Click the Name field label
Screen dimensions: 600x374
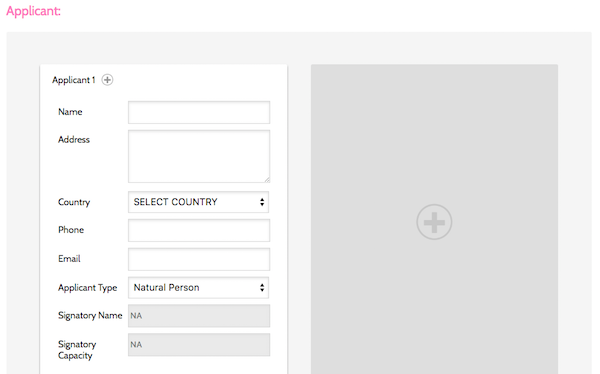[70, 112]
